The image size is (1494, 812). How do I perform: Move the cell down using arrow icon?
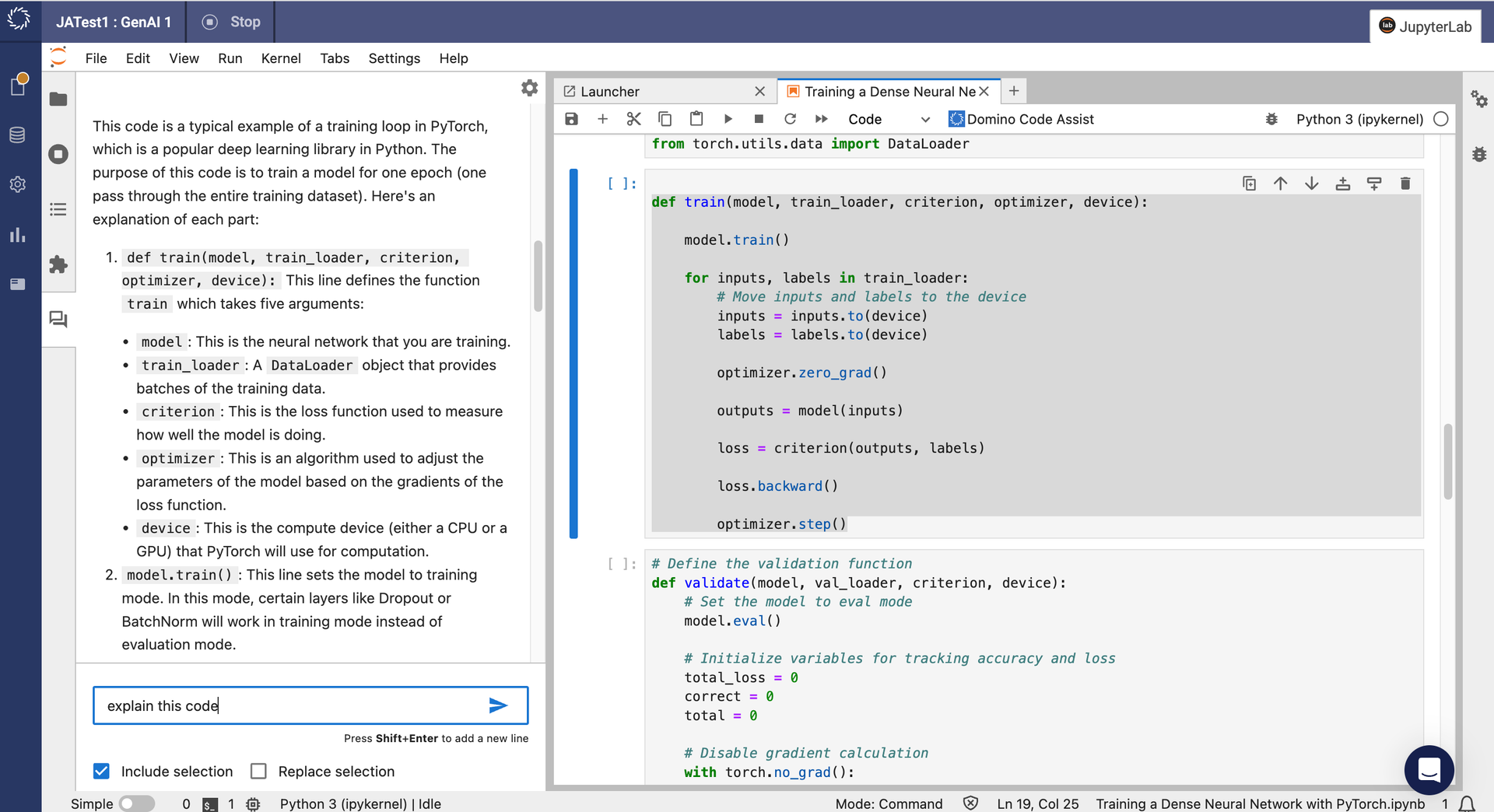(x=1311, y=184)
